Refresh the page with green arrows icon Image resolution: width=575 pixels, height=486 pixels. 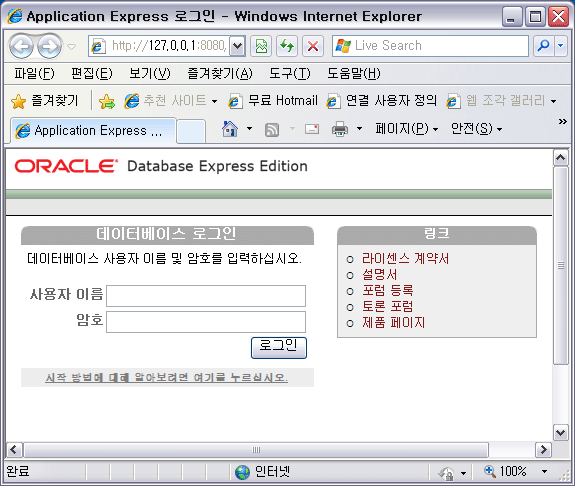pos(287,46)
